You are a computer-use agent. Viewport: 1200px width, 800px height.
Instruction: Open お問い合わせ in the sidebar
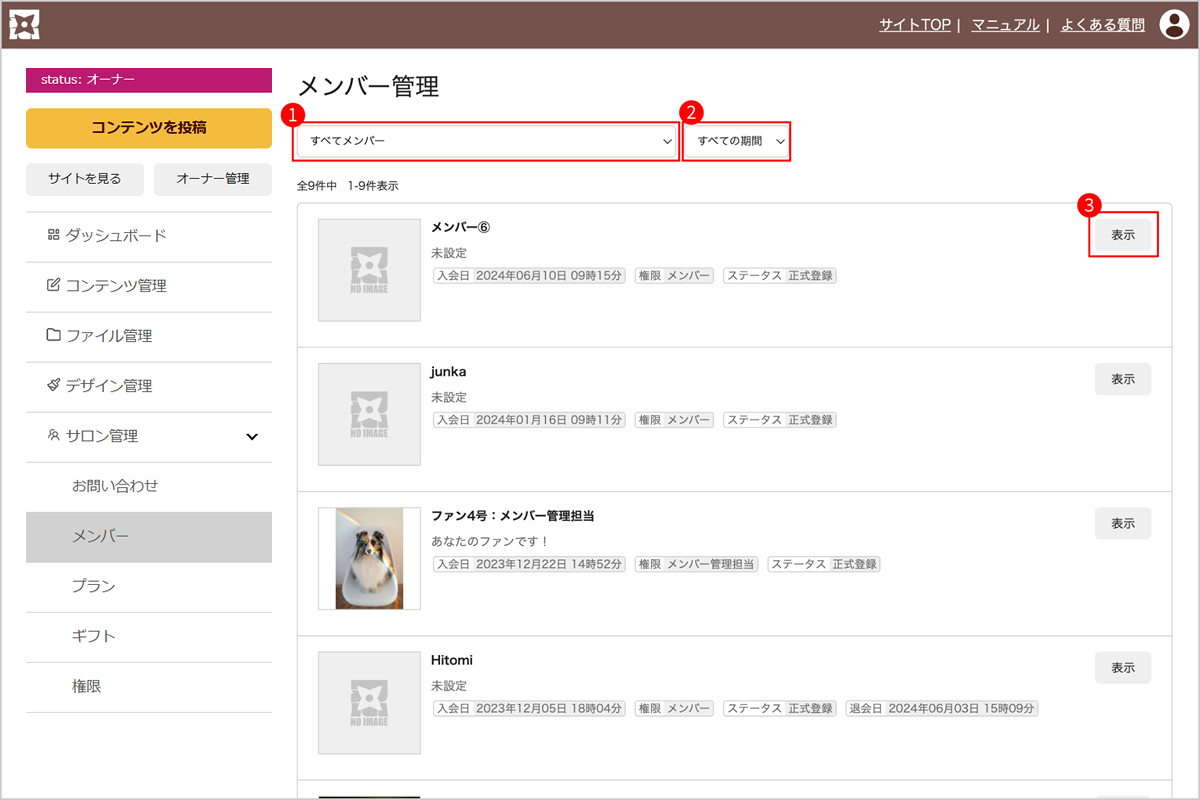pyautogui.click(x=115, y=487)
